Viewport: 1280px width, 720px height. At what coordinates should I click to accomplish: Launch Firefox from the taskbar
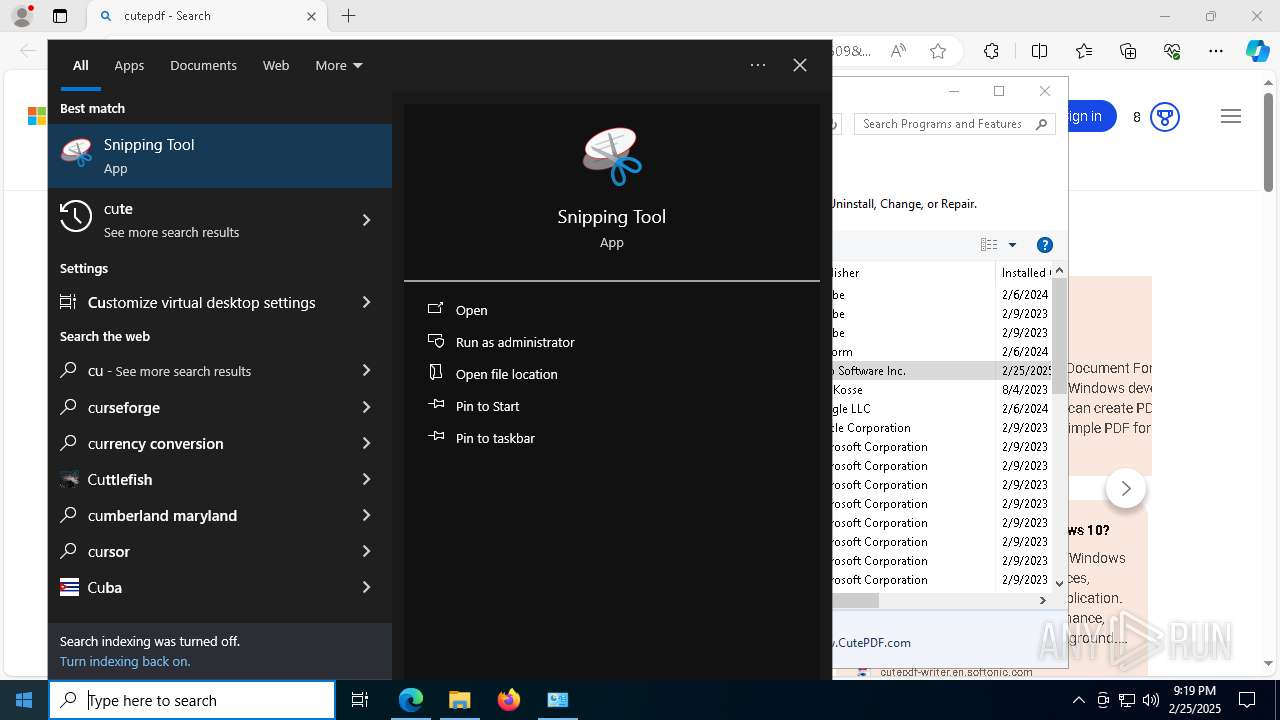click(x=509, y=700)
